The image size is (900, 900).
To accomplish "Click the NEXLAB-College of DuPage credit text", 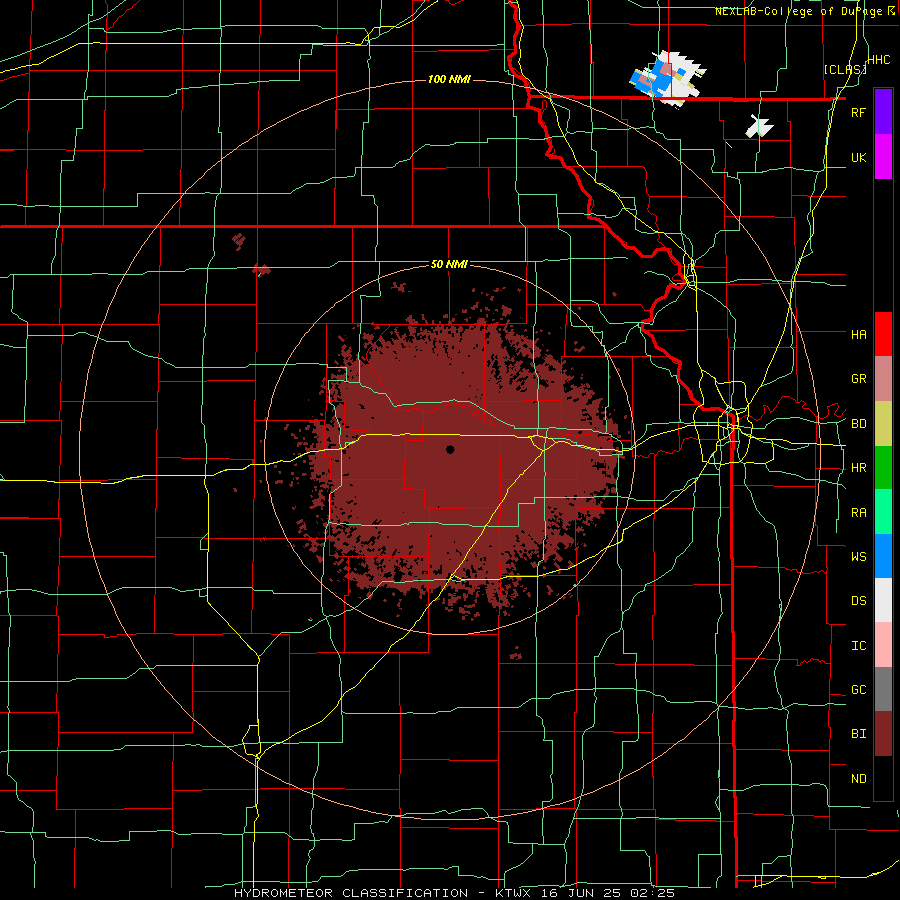I will click(805, 11).
